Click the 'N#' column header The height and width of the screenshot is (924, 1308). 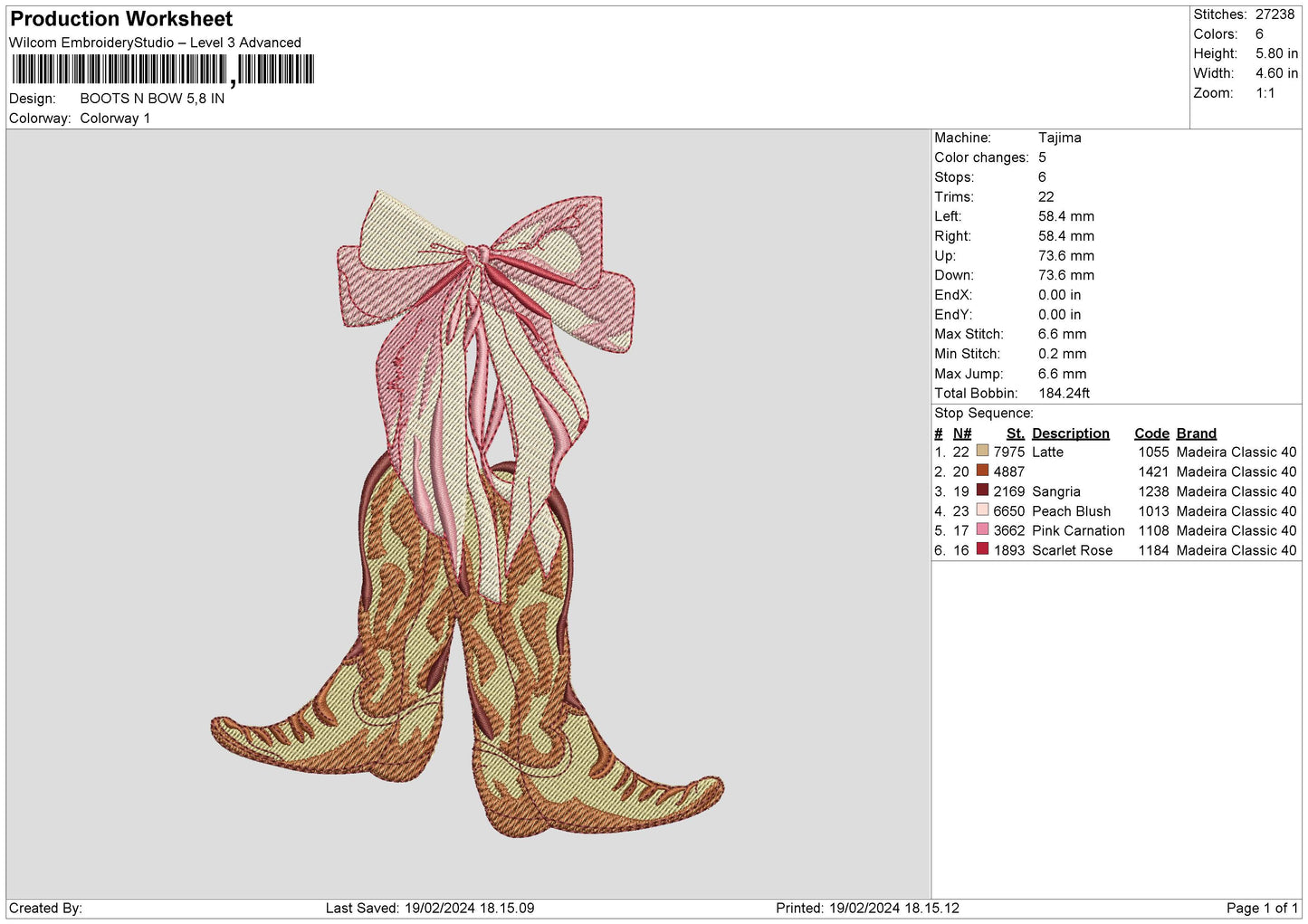[x=961, y=433]
